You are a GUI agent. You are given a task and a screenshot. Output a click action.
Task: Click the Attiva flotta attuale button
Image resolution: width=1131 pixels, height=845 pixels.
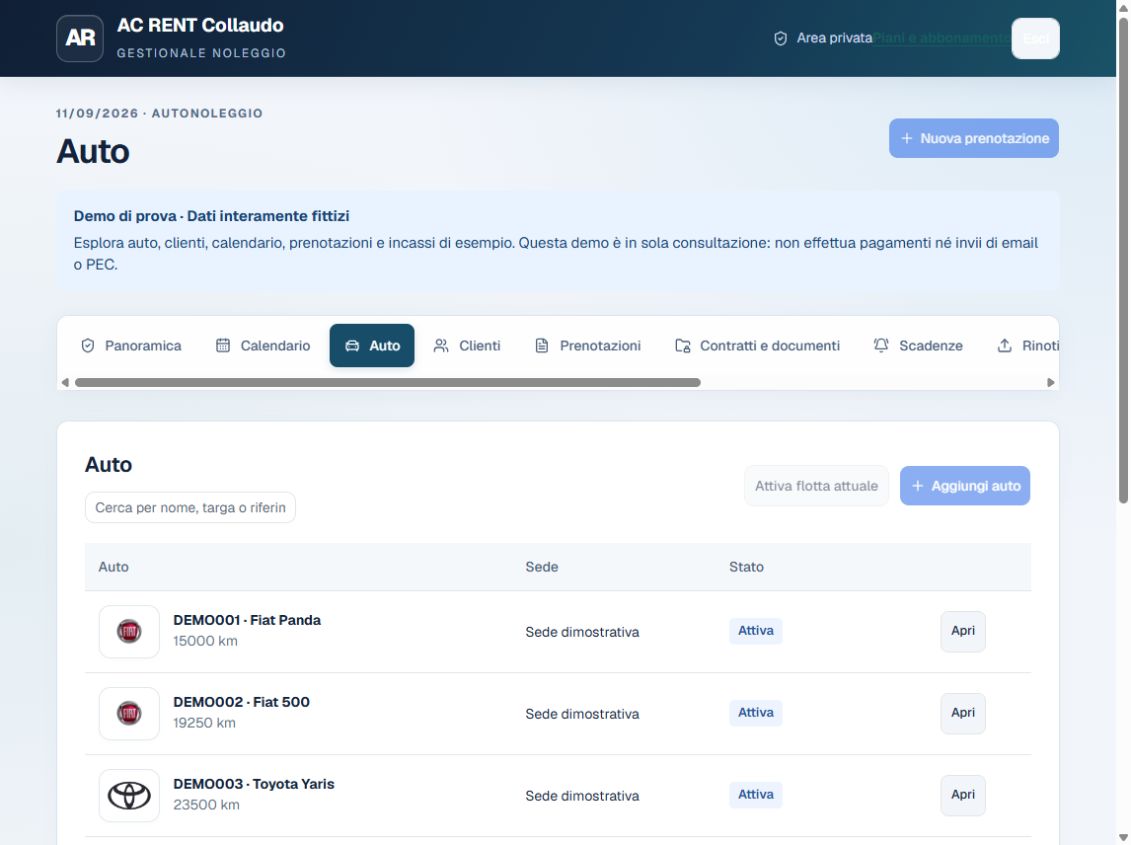tap(817, 486)
